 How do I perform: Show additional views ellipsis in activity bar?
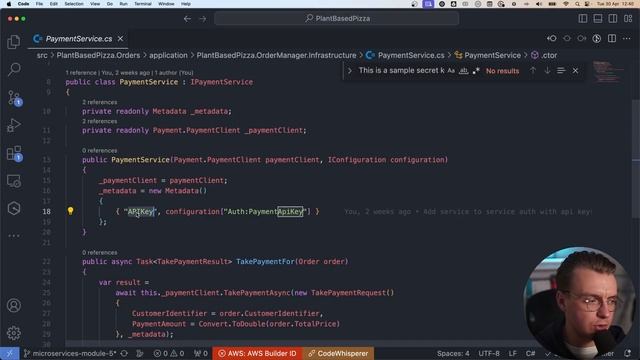point(14,236)
